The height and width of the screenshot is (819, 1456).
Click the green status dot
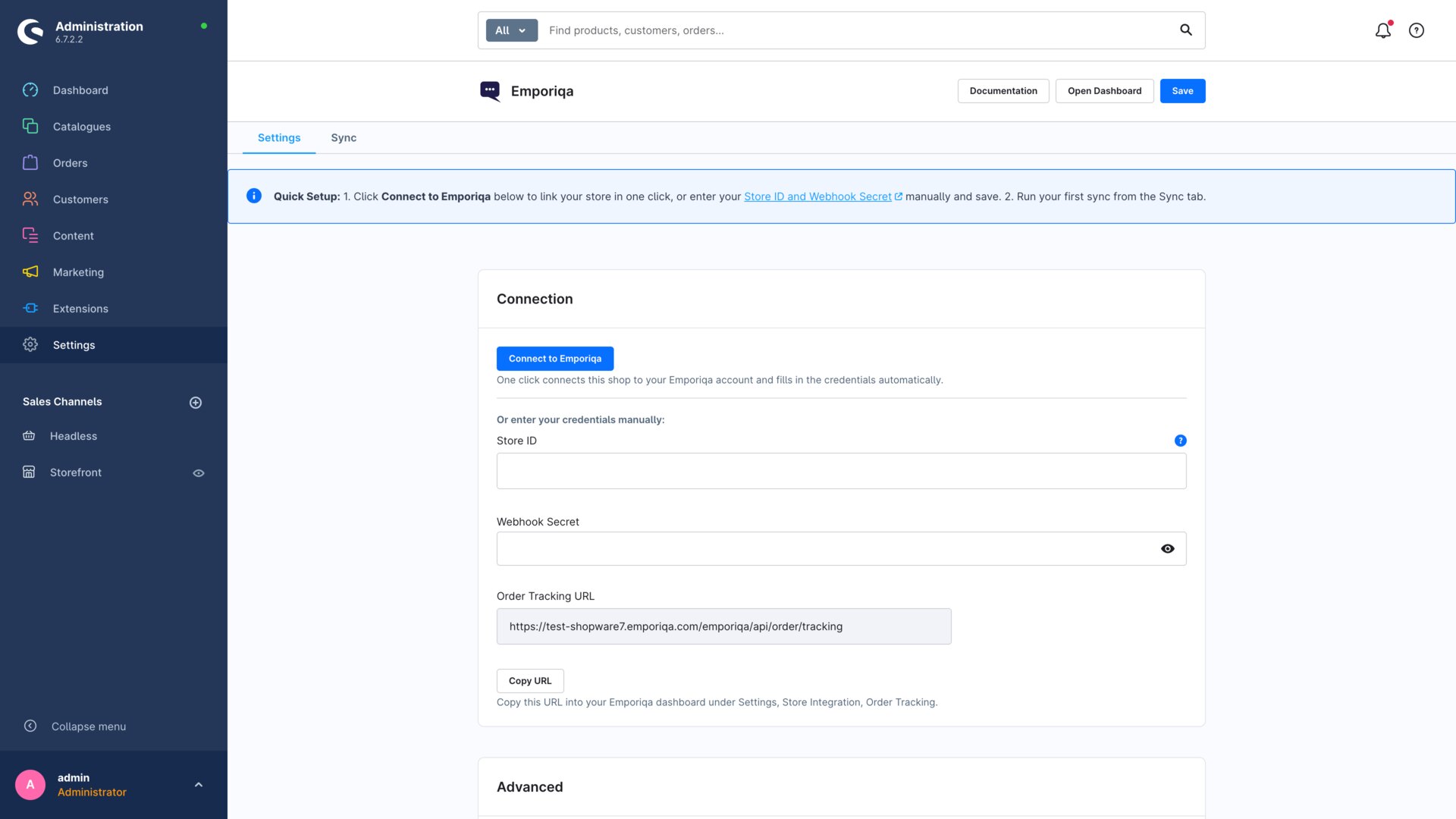click(204, 26)
